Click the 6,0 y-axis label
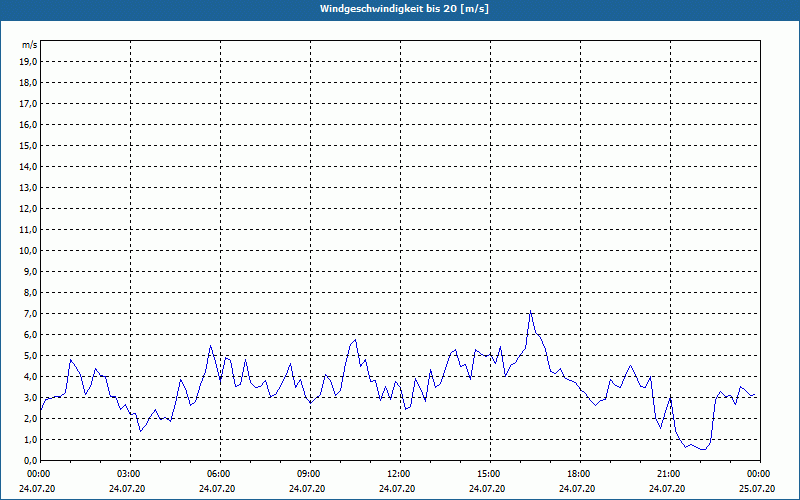Viewport: 800px width, 500px height. [30, 335]
